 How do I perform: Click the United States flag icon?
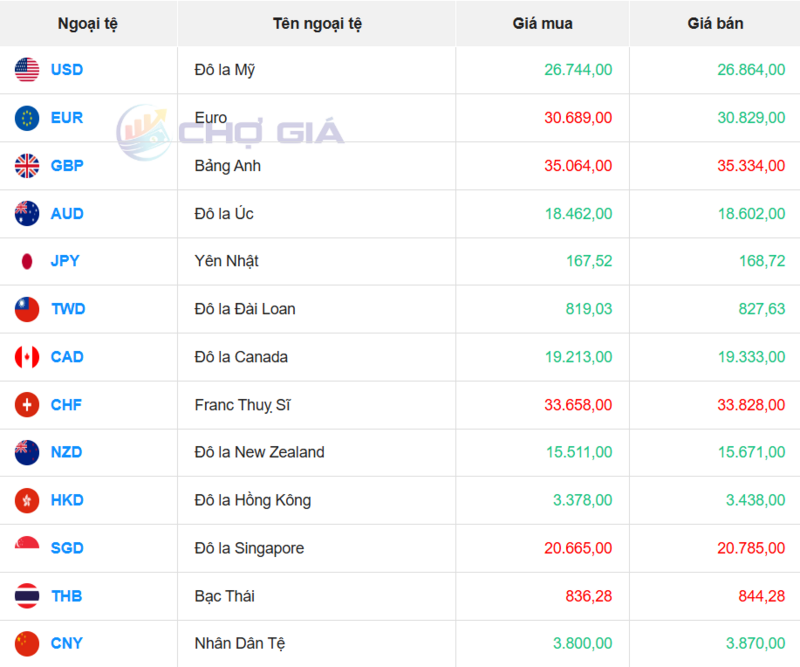[27, 70]
